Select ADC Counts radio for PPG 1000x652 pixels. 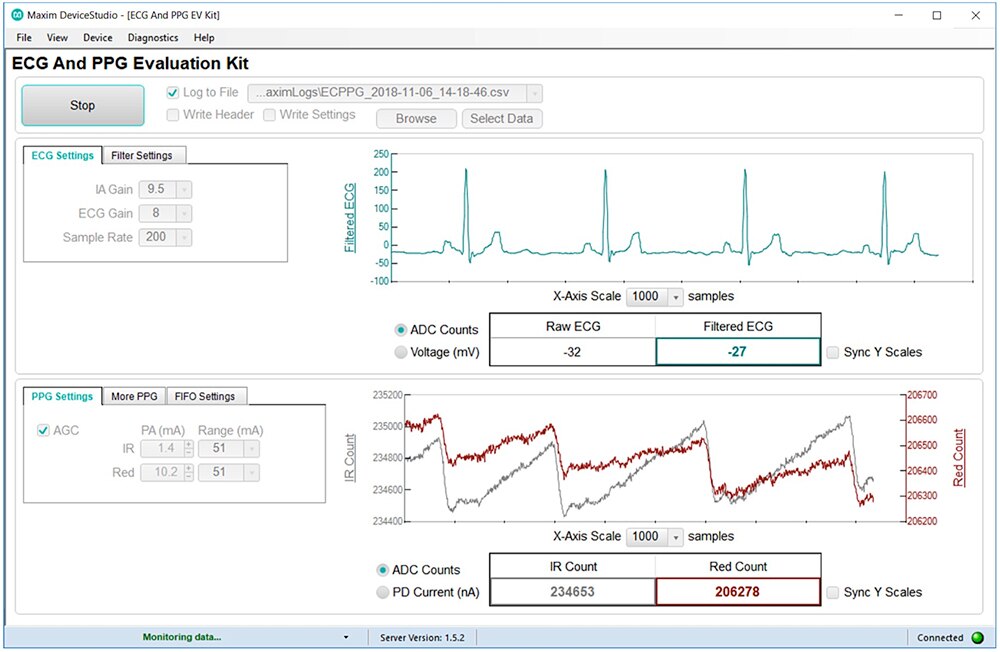pyautogui.click(x=383, y=570)
